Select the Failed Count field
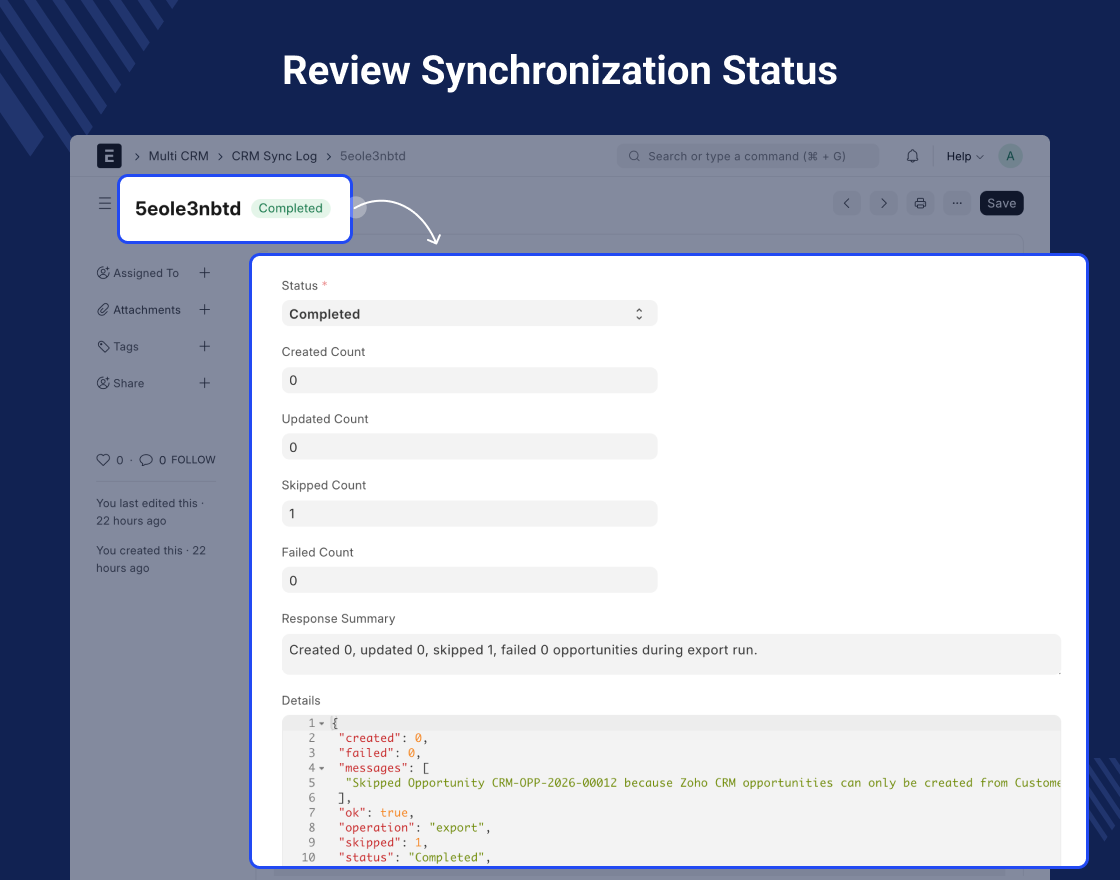The width and height of the screenshot is (1120, 880). [469, 580]
